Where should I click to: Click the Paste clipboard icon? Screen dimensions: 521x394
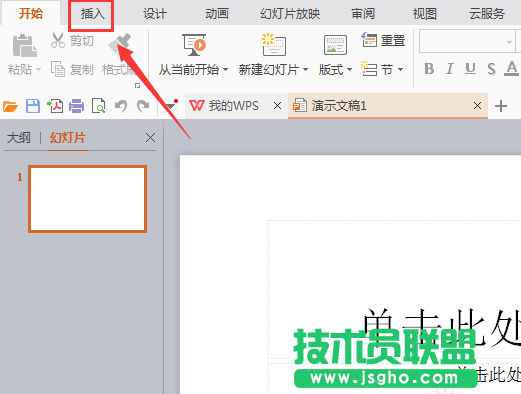24,46
